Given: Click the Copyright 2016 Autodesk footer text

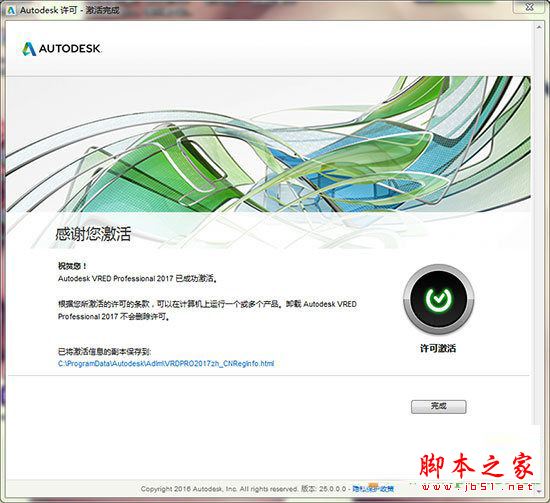Looking at the screenshot, I should [220, 489].
